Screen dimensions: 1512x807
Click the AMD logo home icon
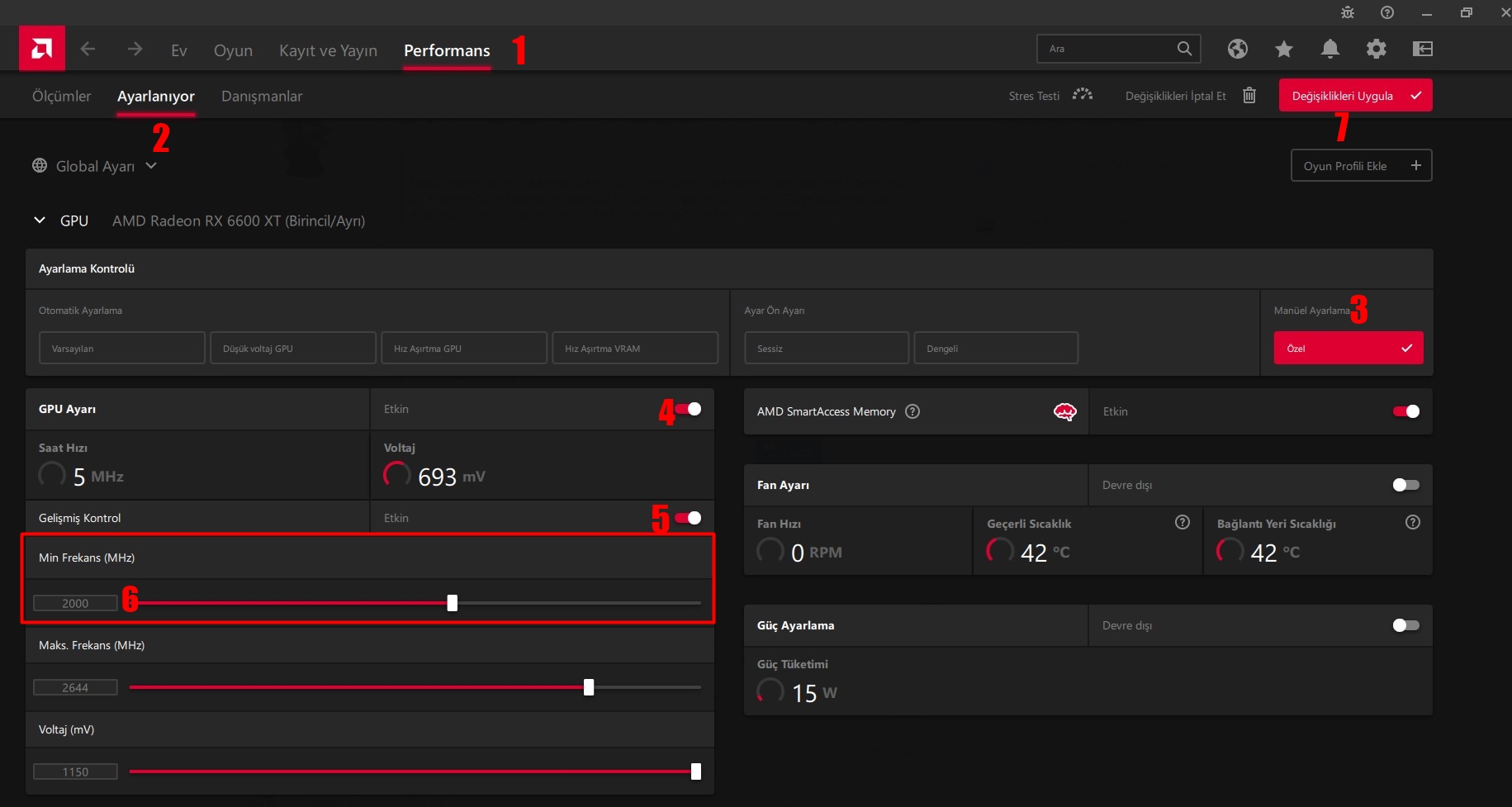point(42,49)
